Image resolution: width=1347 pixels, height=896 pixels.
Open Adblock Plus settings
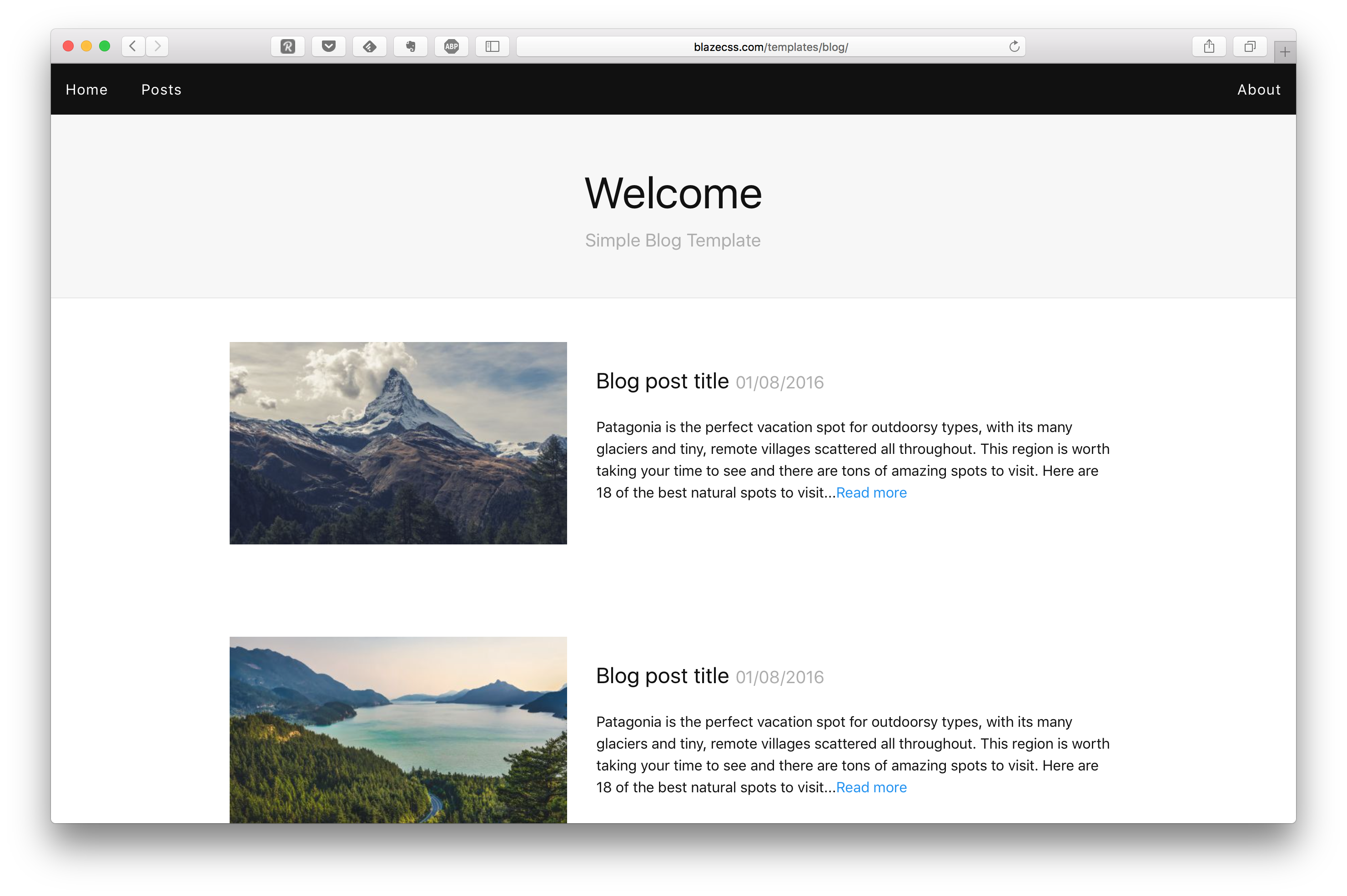pyautogui.click(x=451, y=46)
